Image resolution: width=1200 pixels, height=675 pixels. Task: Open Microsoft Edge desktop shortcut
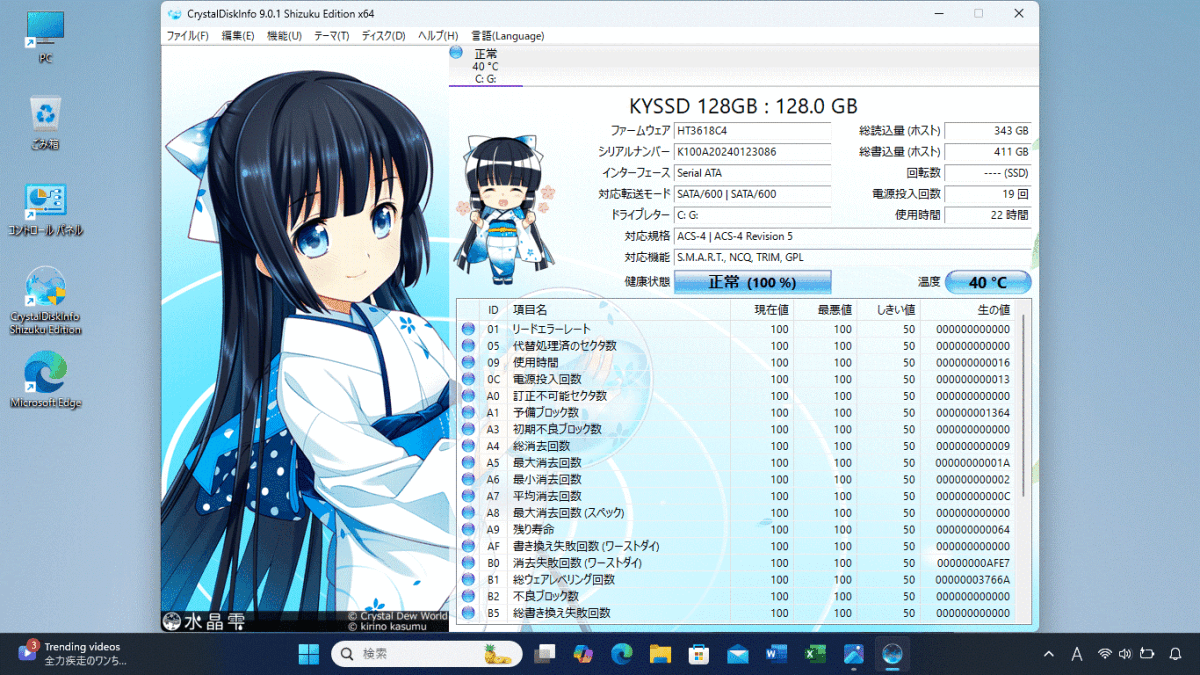click(x=45, y=381)
